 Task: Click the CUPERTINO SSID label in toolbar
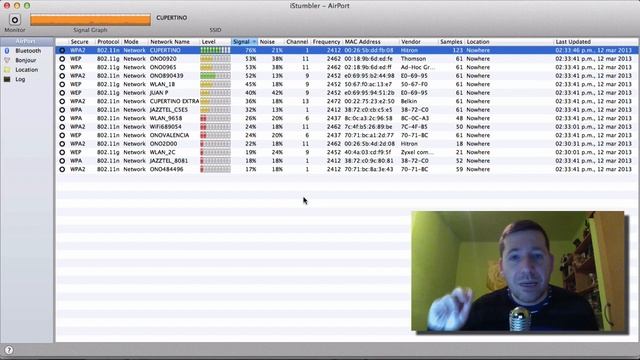[171, 18]
